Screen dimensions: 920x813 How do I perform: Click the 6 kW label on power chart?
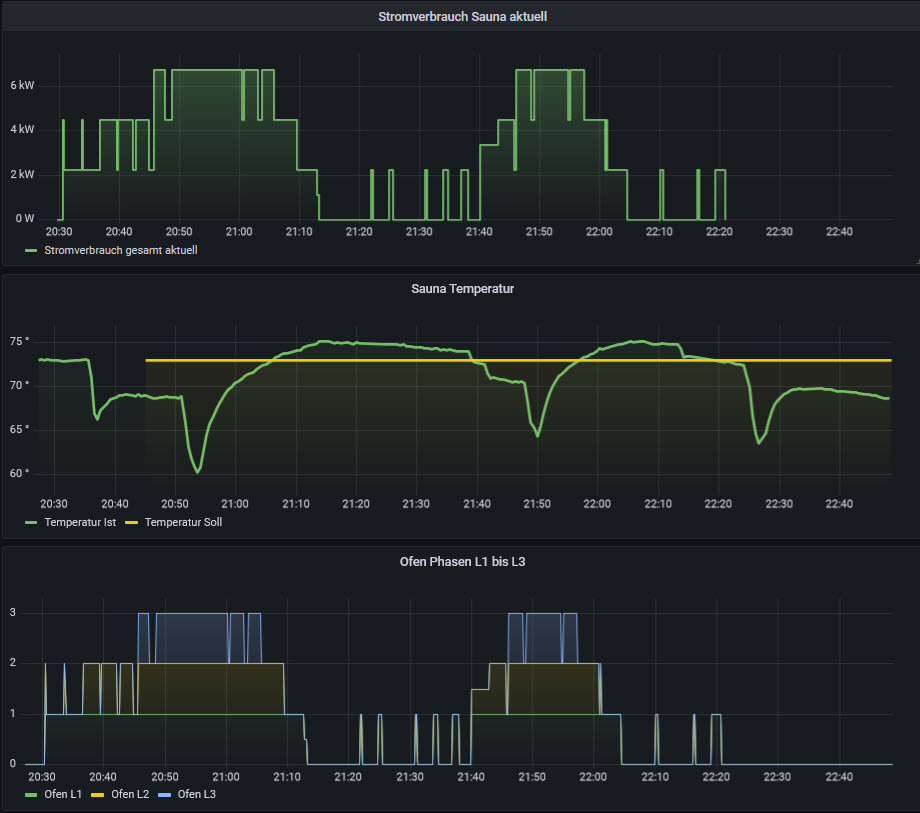[22, 86]
